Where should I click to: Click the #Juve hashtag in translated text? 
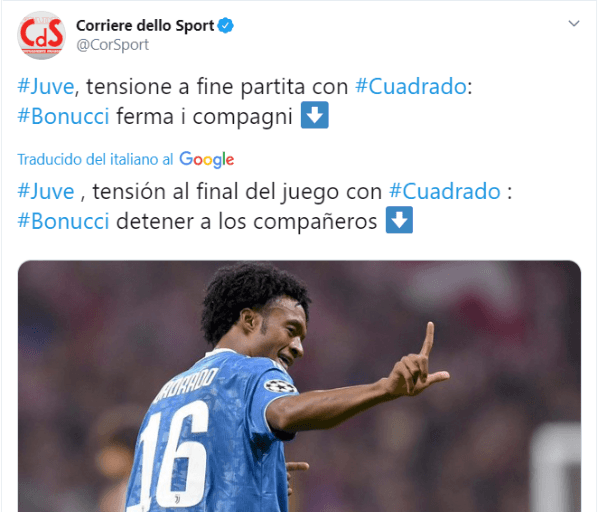pyautogui.click(x=46, y=191)
